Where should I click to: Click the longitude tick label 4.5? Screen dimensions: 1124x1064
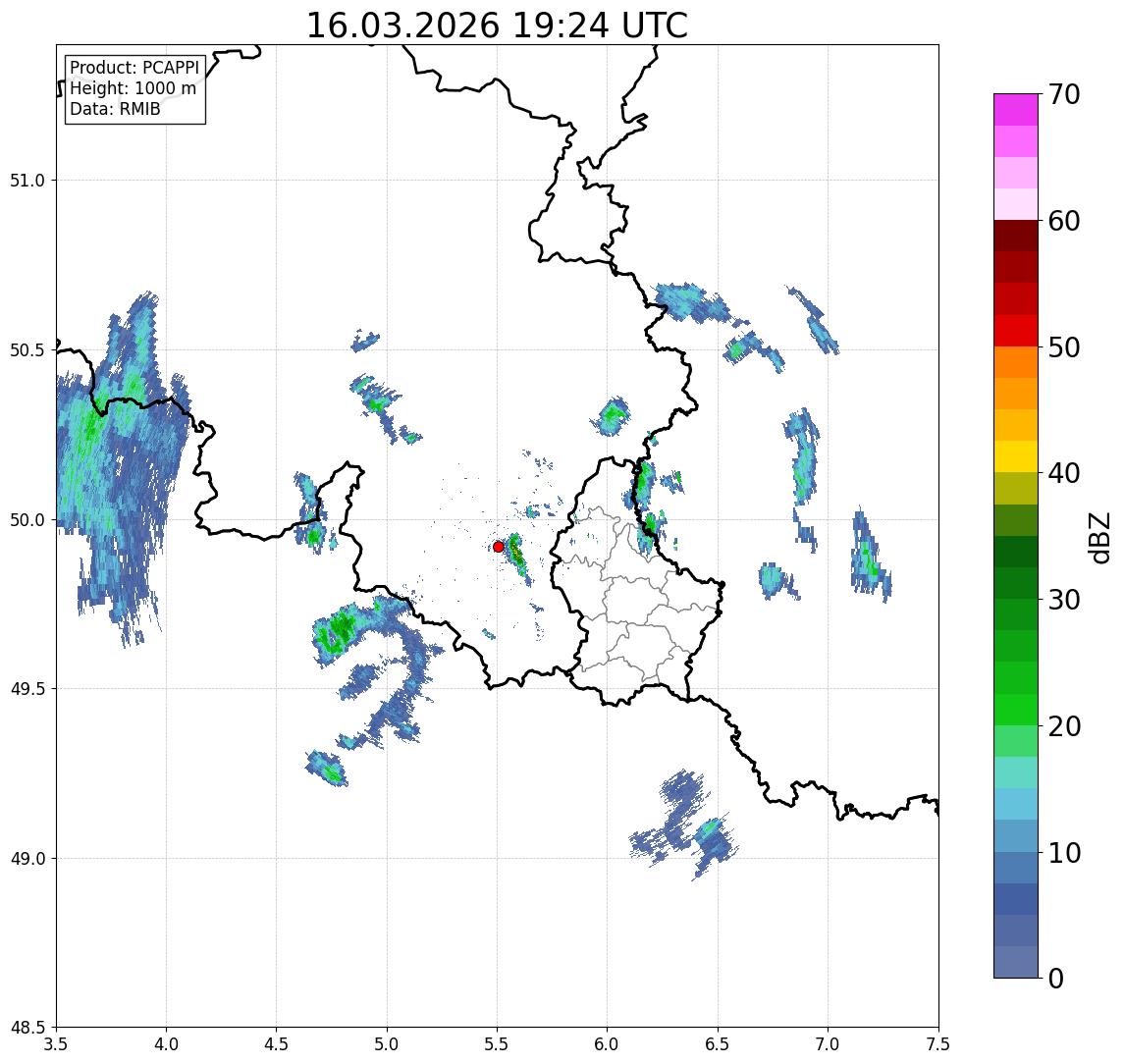(277, 1043)
